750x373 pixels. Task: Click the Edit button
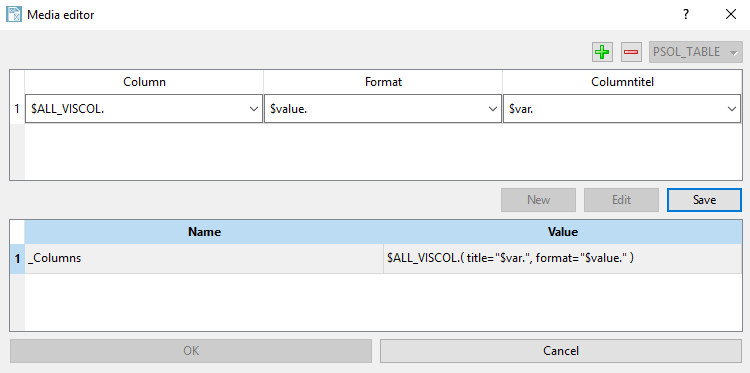click(621, 199)
